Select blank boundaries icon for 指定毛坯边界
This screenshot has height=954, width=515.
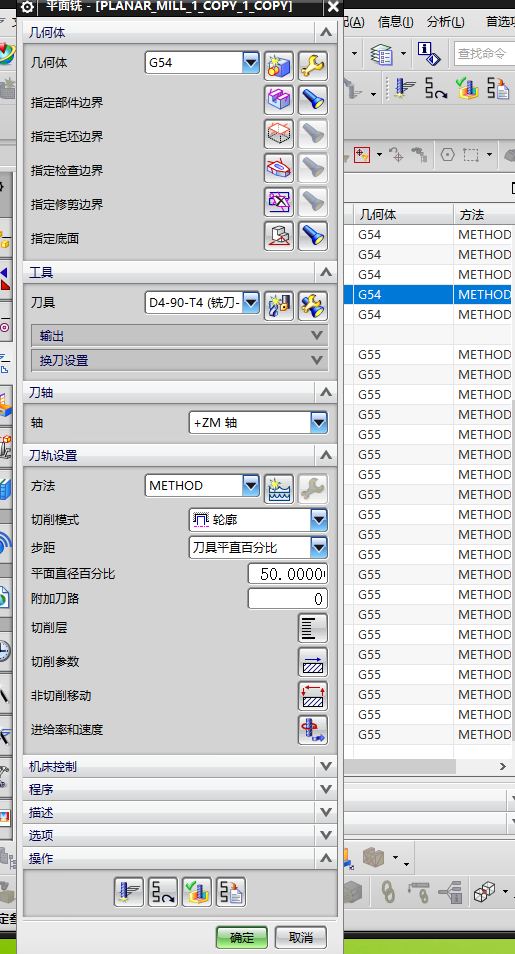279,134
